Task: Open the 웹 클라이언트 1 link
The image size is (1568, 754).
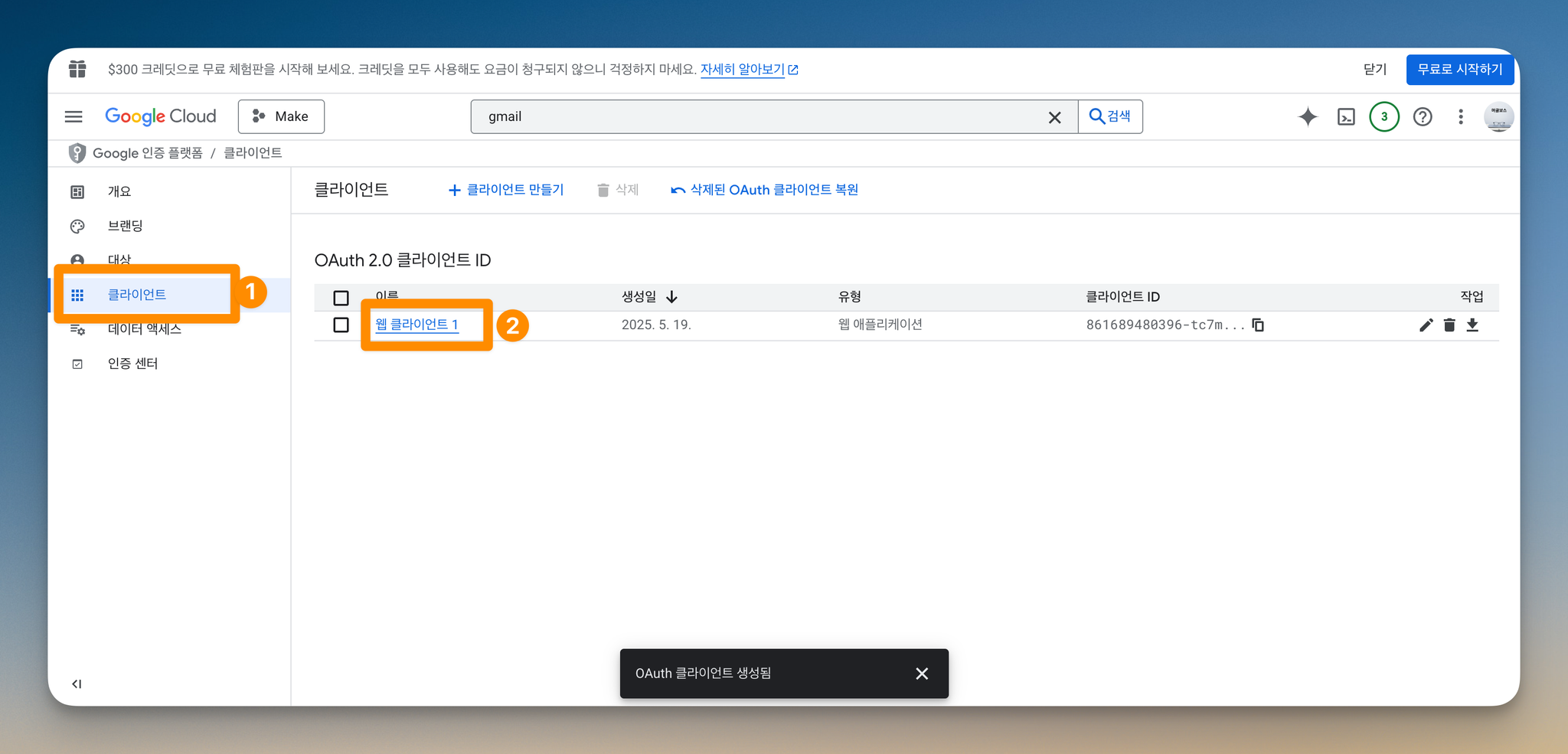Action: coord(417,325)
